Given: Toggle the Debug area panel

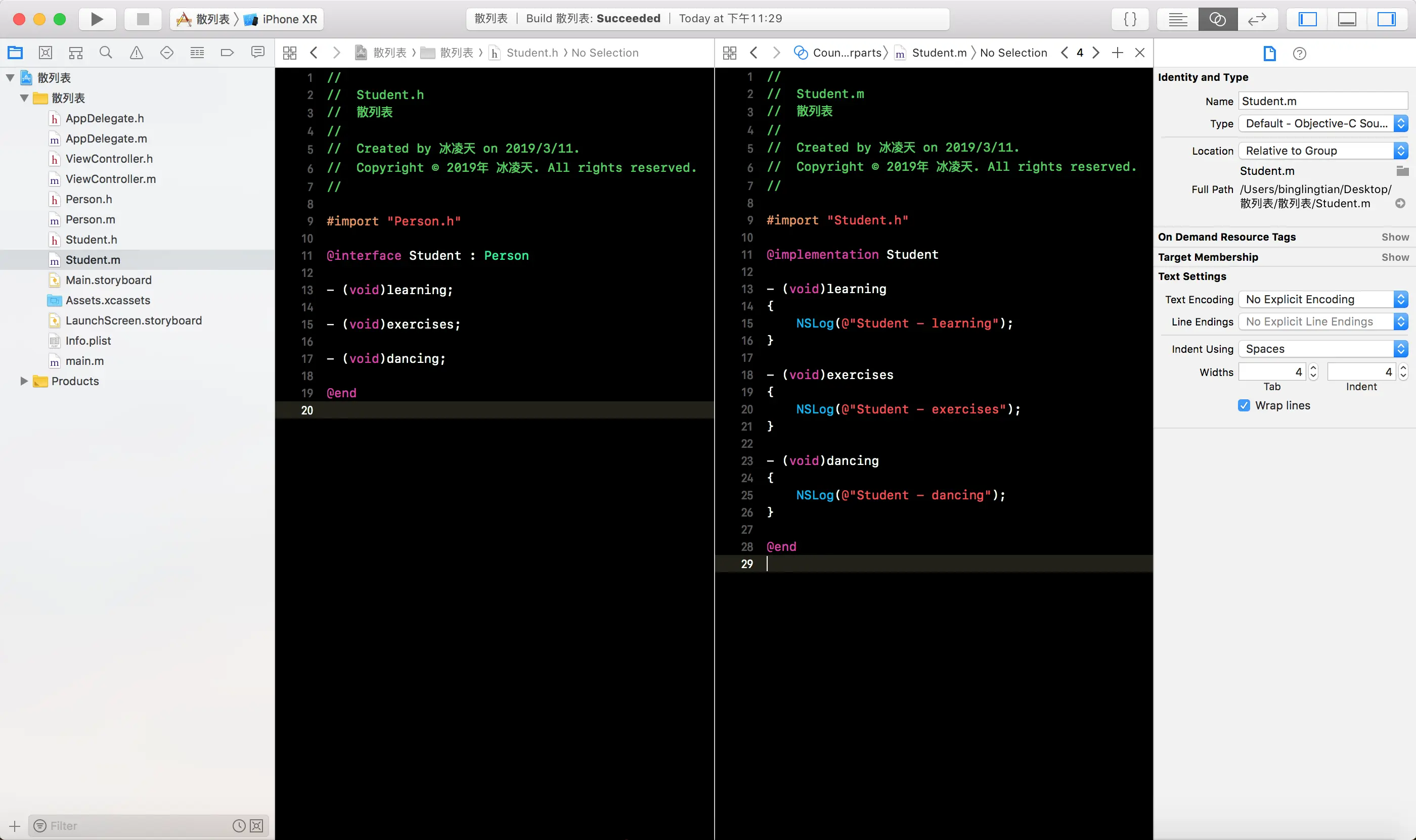Looking at the screenshot, I should coord(1347,19).
